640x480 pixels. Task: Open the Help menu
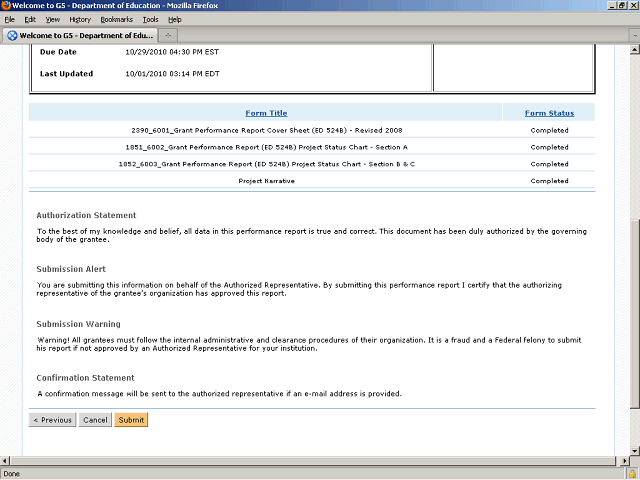(x=175, y=20)
